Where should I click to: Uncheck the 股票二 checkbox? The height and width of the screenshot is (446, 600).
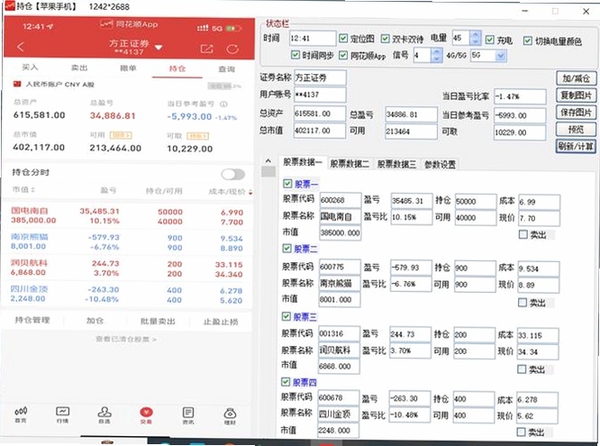point(287,249)
